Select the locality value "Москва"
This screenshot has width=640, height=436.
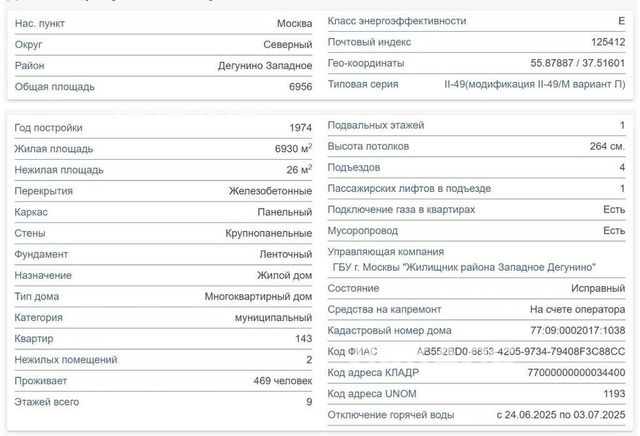coord(294,23)
